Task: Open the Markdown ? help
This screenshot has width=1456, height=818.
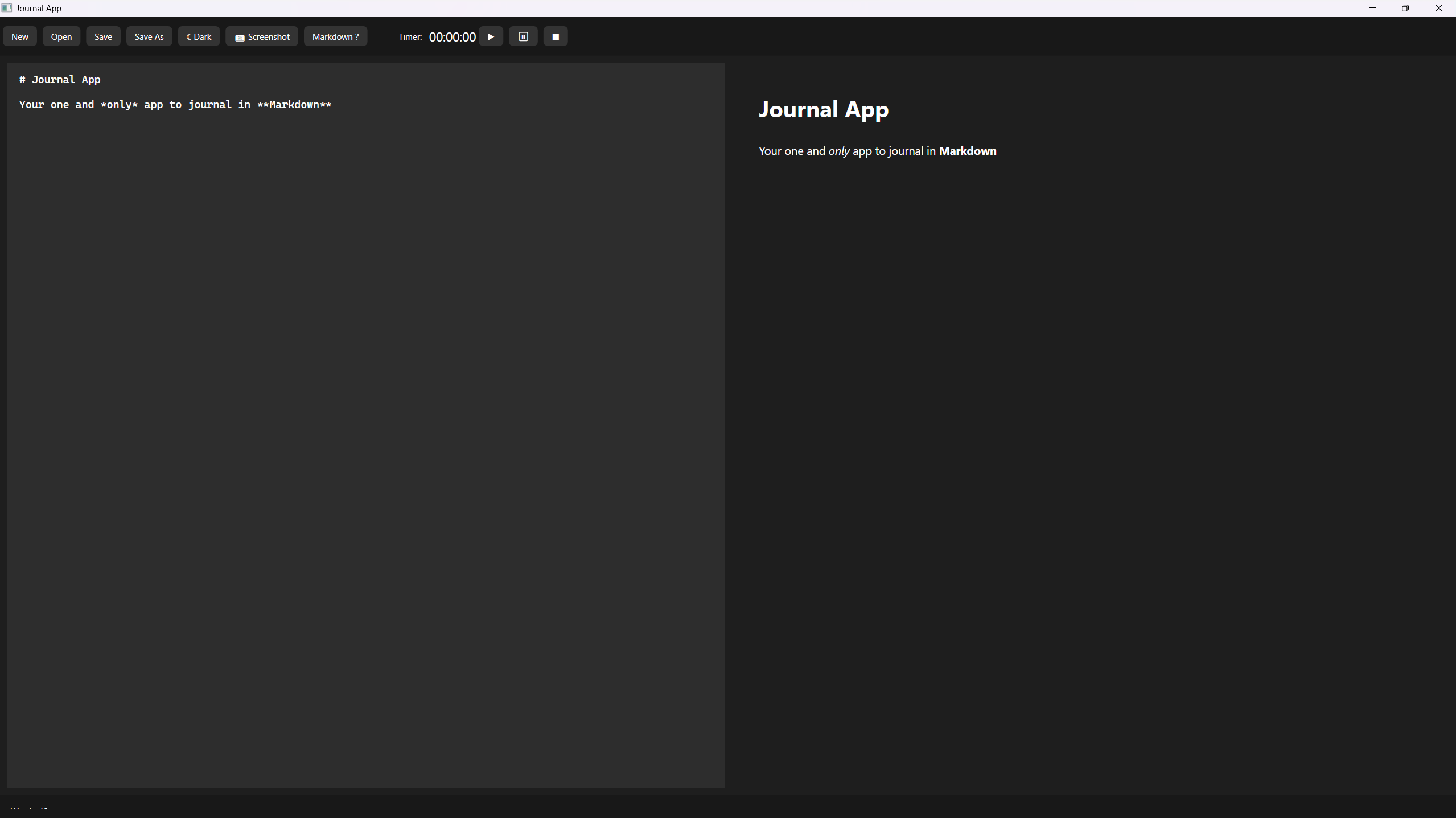Action: [x=335, y=36]
